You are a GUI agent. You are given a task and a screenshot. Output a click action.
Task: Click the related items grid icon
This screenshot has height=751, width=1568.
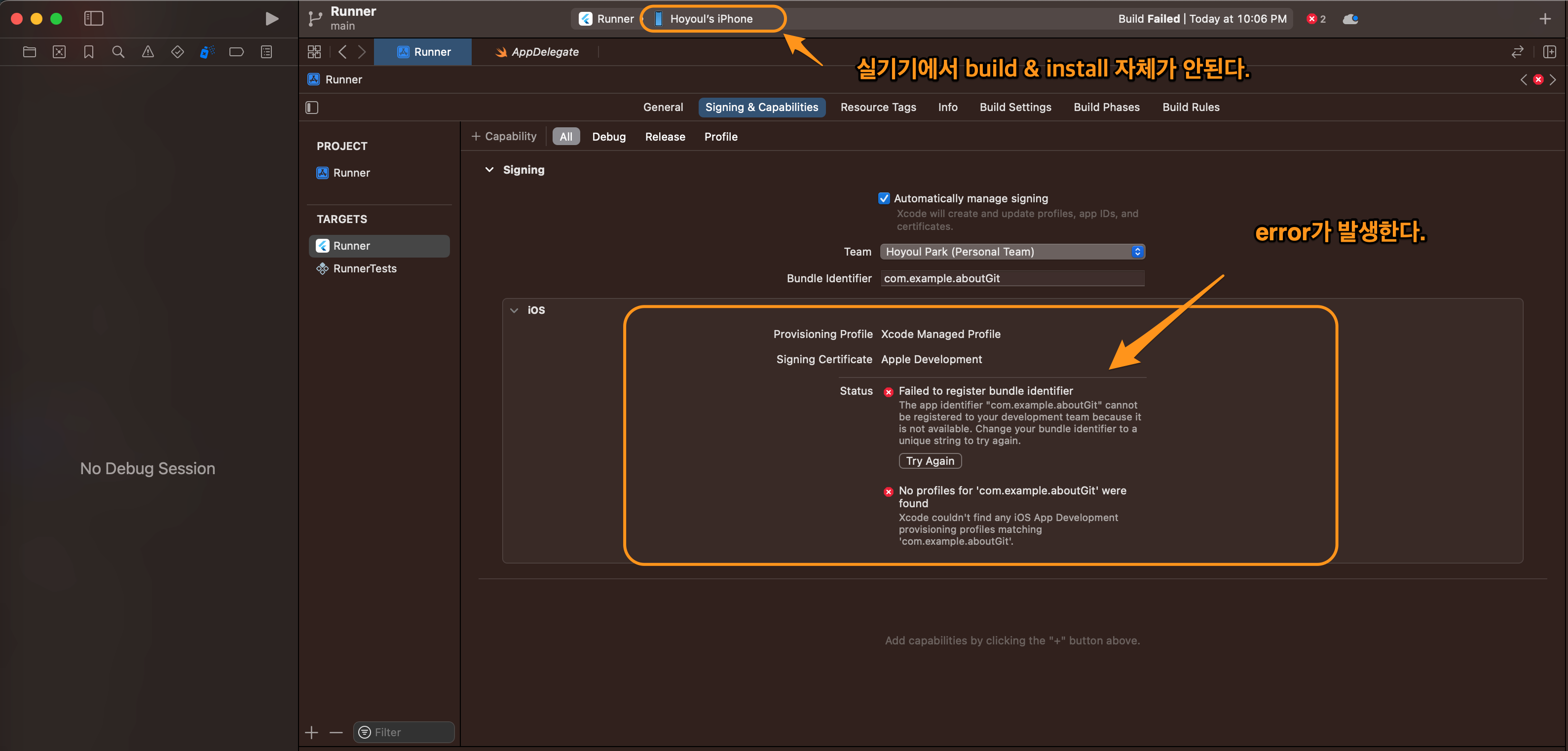(x=314, y=52)
